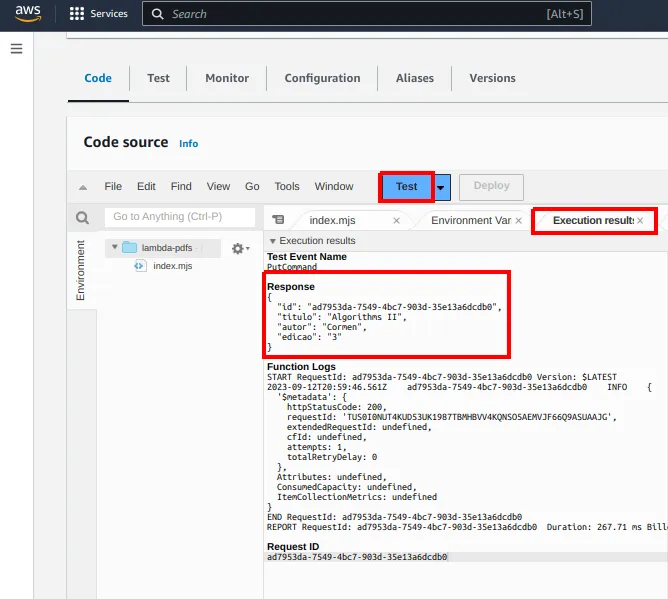
Task: Open index.mjs in the file tree
Action: pyautogui.click(x=173, y=266)
